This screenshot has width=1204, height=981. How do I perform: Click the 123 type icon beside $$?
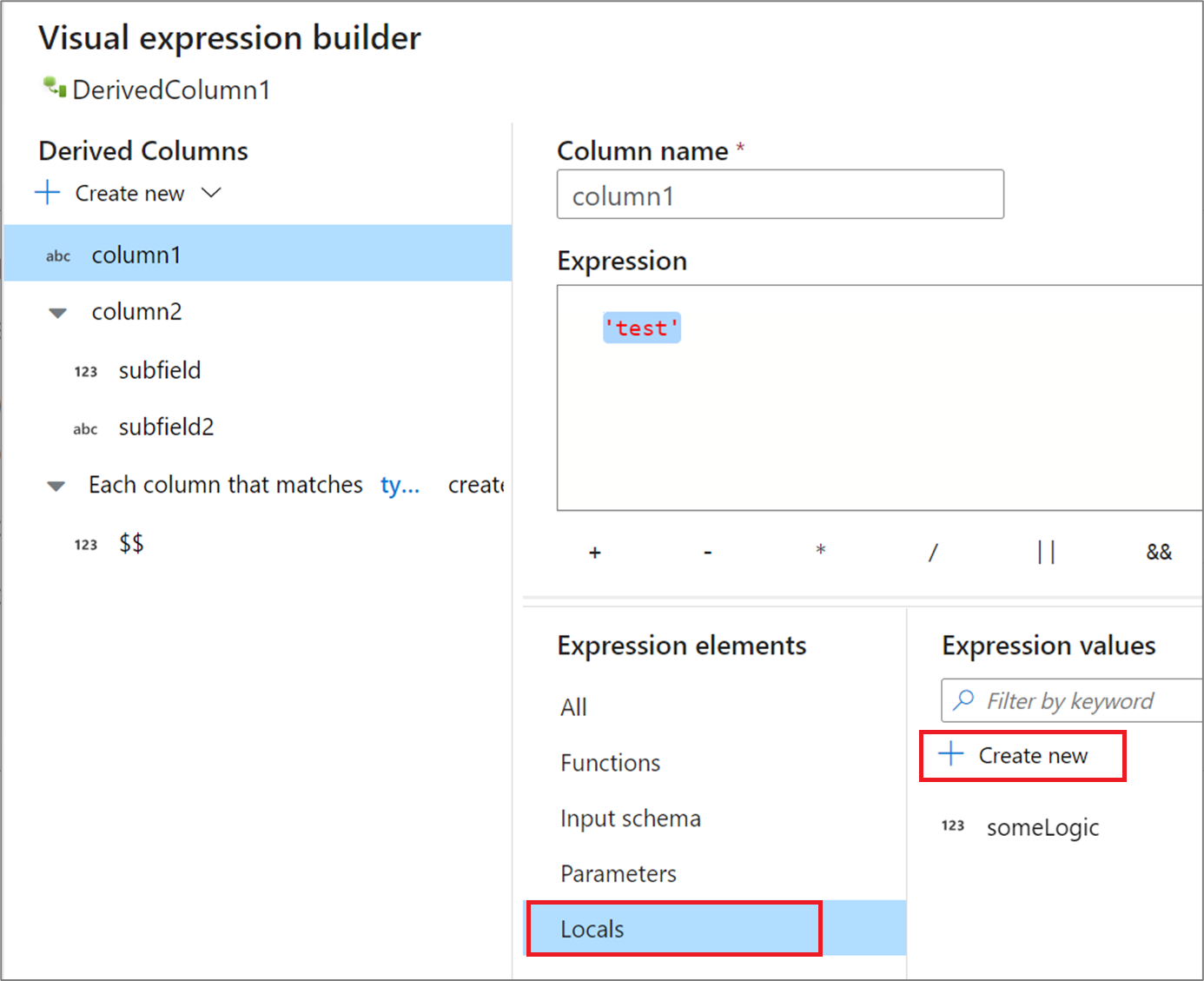tap(85, 545)
